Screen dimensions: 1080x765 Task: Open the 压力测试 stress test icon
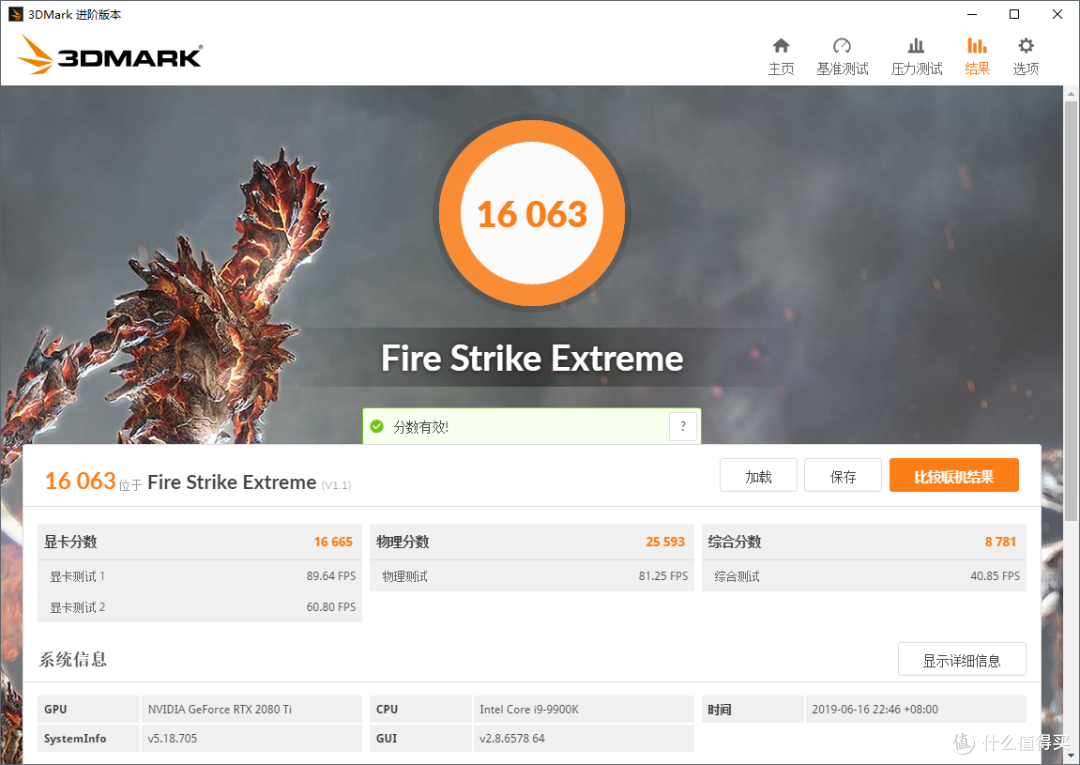[x=916, y=46]
